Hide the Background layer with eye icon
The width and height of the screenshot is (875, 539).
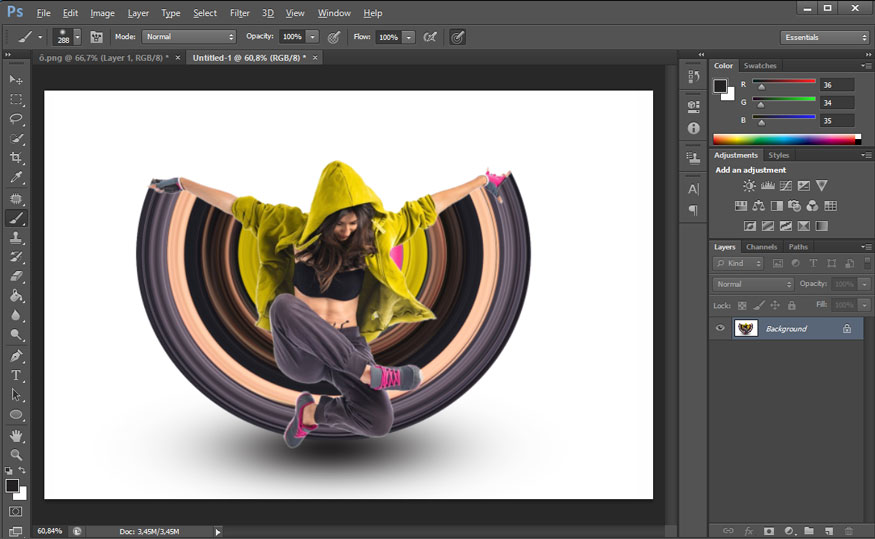pos(720,328)
